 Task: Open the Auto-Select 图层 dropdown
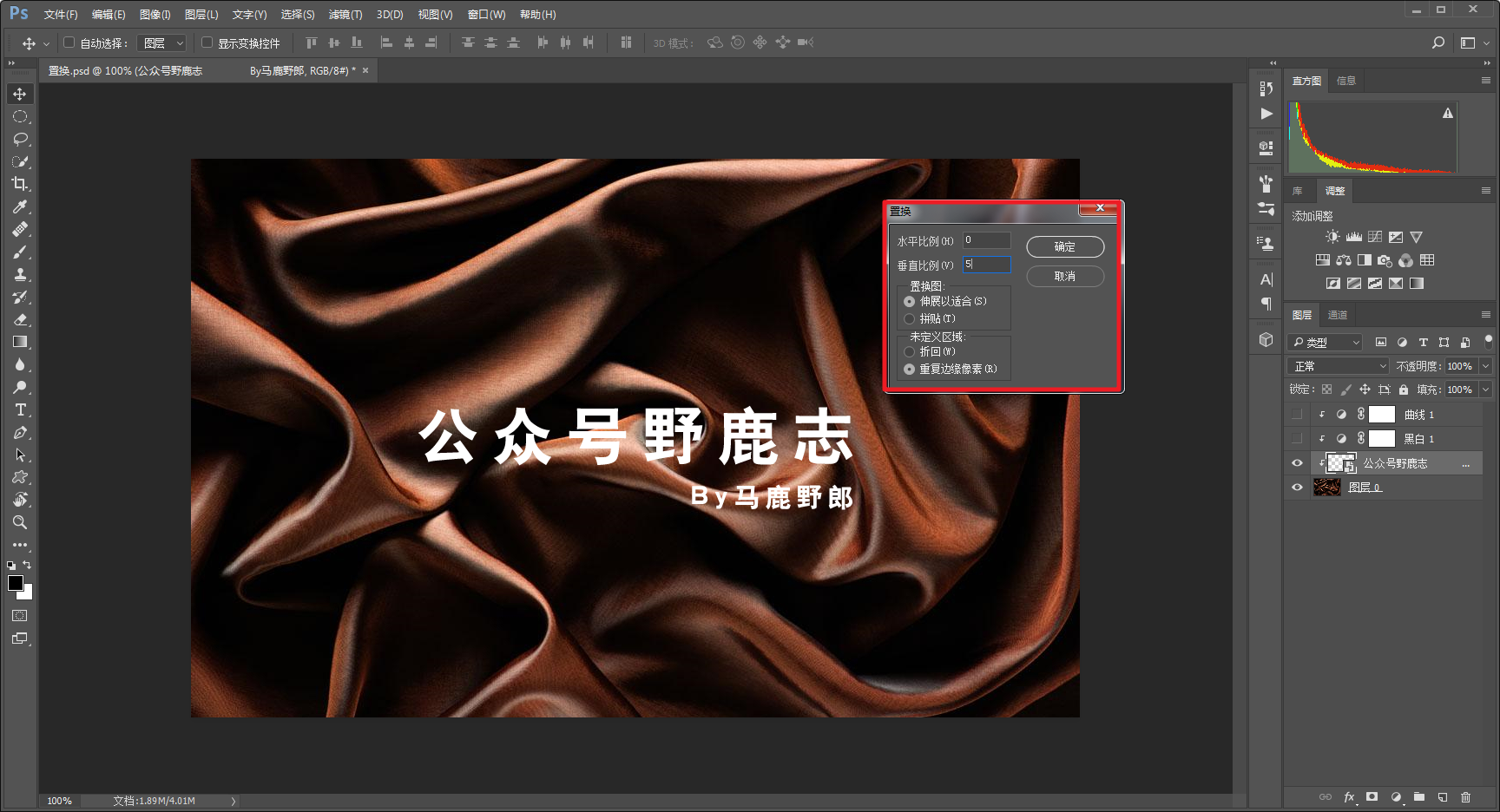162,43
